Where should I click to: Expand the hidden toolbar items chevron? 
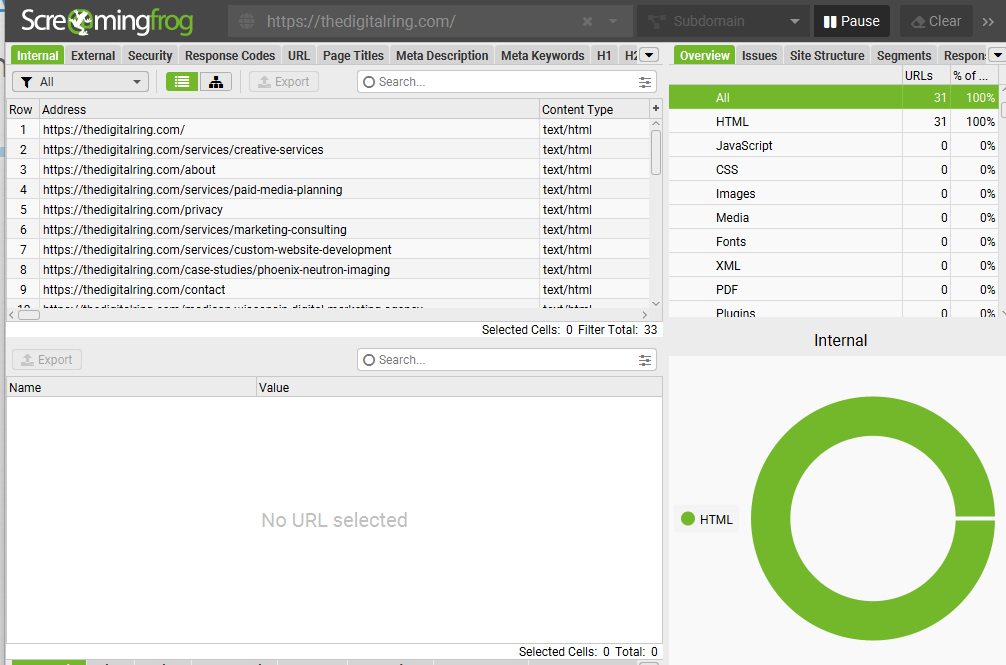pos(988,22)
